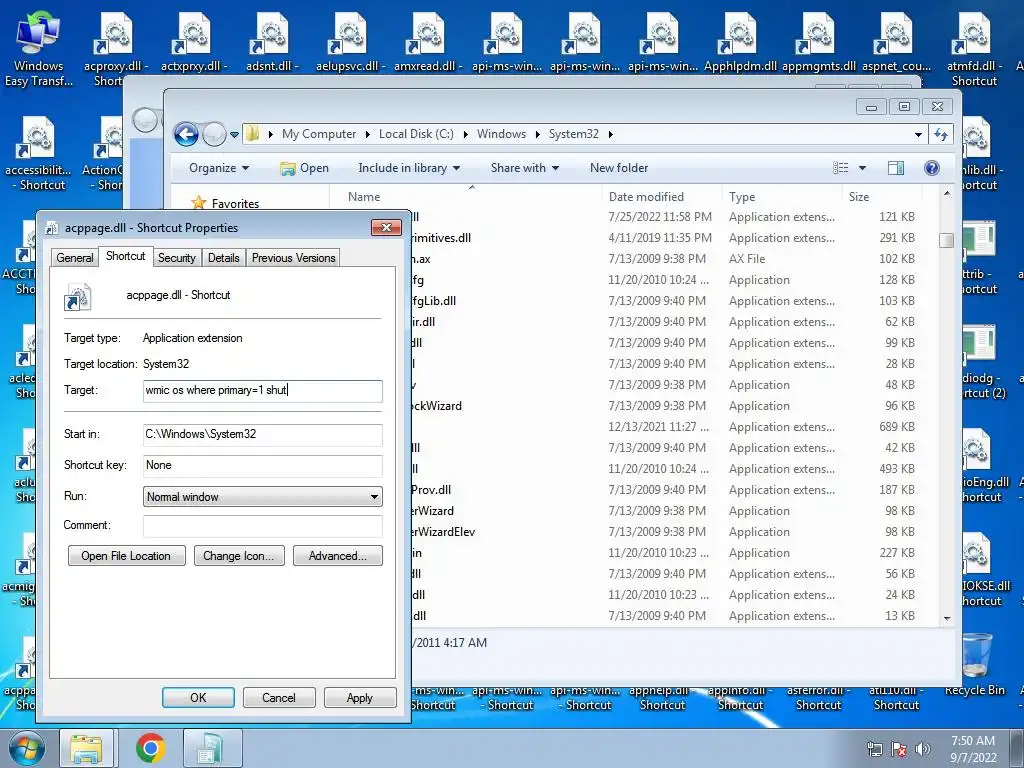The image size is (1024, 768).
Task: Click in the Start in field
Action: pyautogui.click(x=263, y=434)
